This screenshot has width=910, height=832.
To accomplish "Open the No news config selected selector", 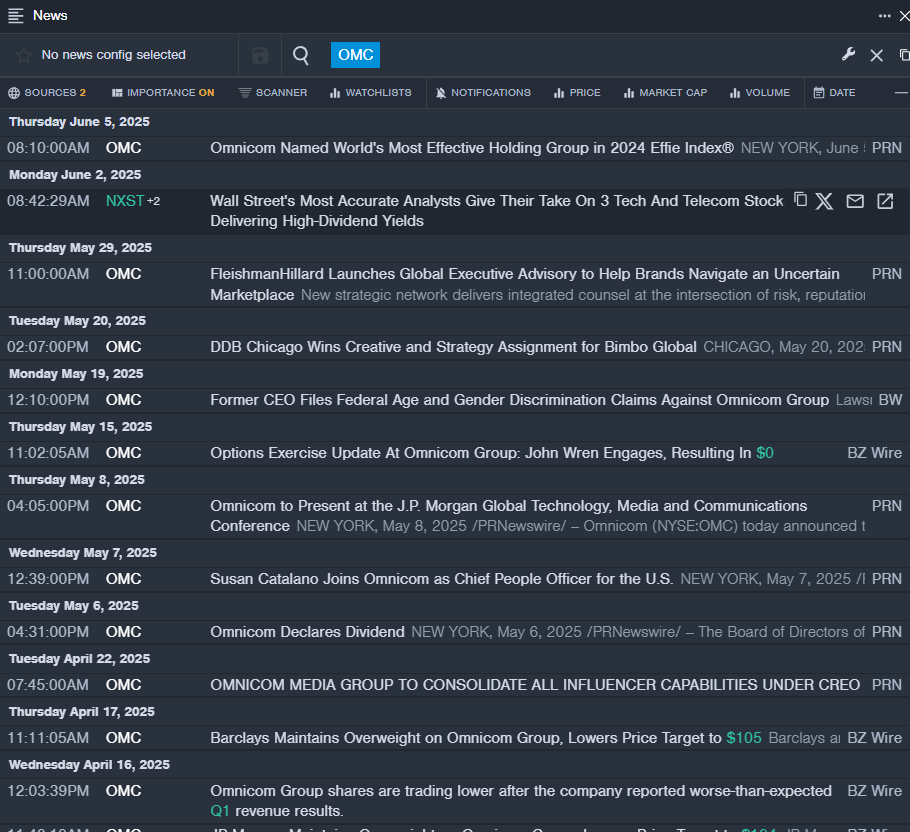I will click(x=114, y=55).
